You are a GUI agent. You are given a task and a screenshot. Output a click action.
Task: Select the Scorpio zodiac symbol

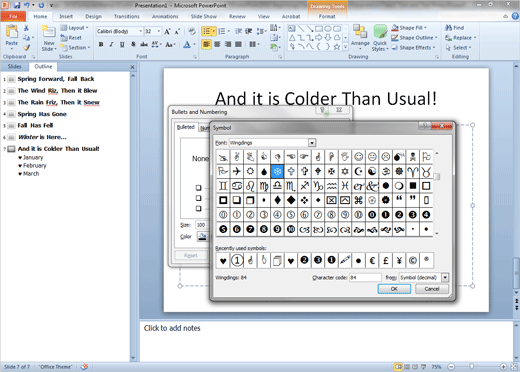(x=291, y=186)
